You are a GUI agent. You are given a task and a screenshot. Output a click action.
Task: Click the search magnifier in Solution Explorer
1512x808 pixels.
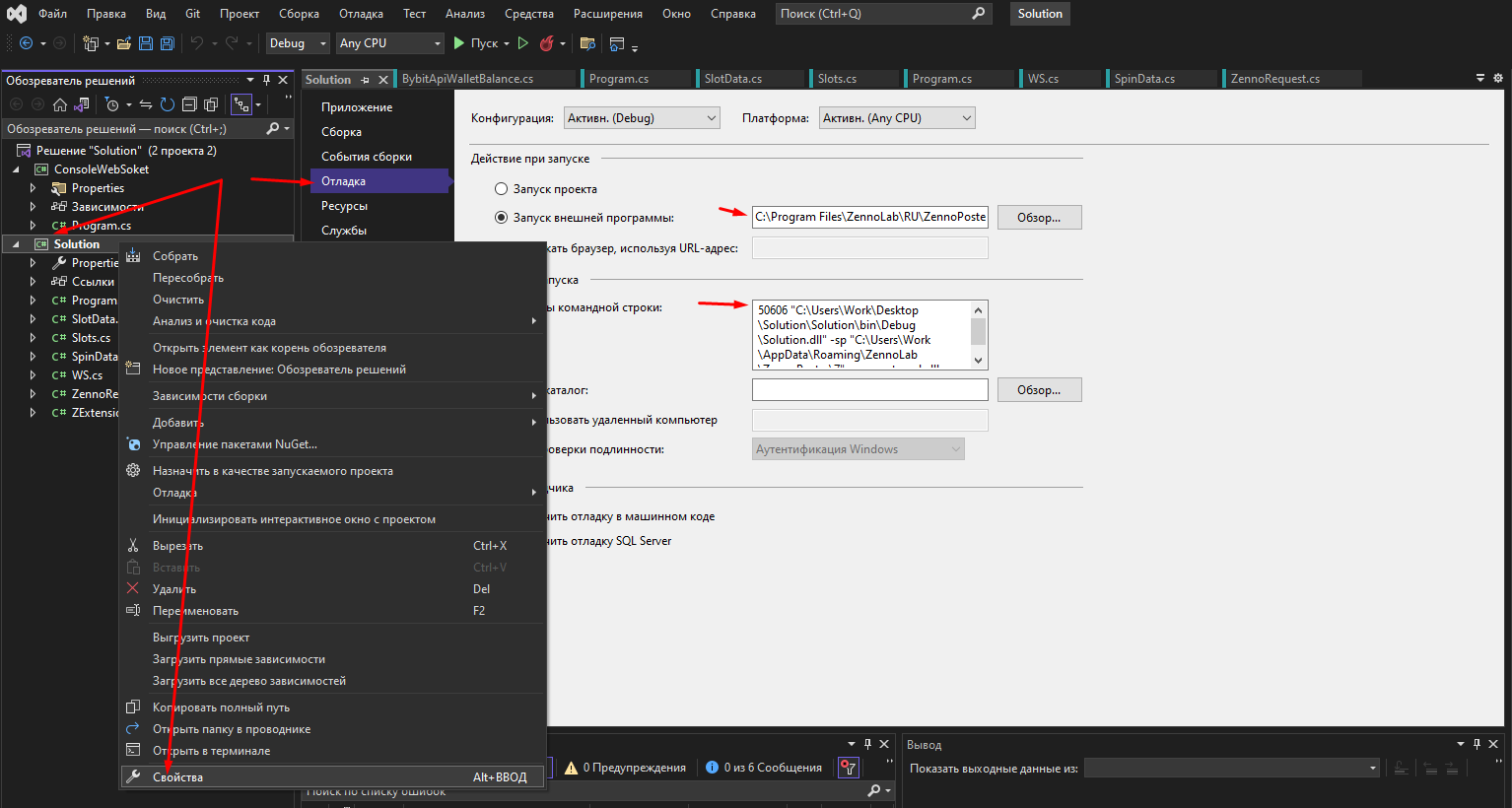click(273, 129)
